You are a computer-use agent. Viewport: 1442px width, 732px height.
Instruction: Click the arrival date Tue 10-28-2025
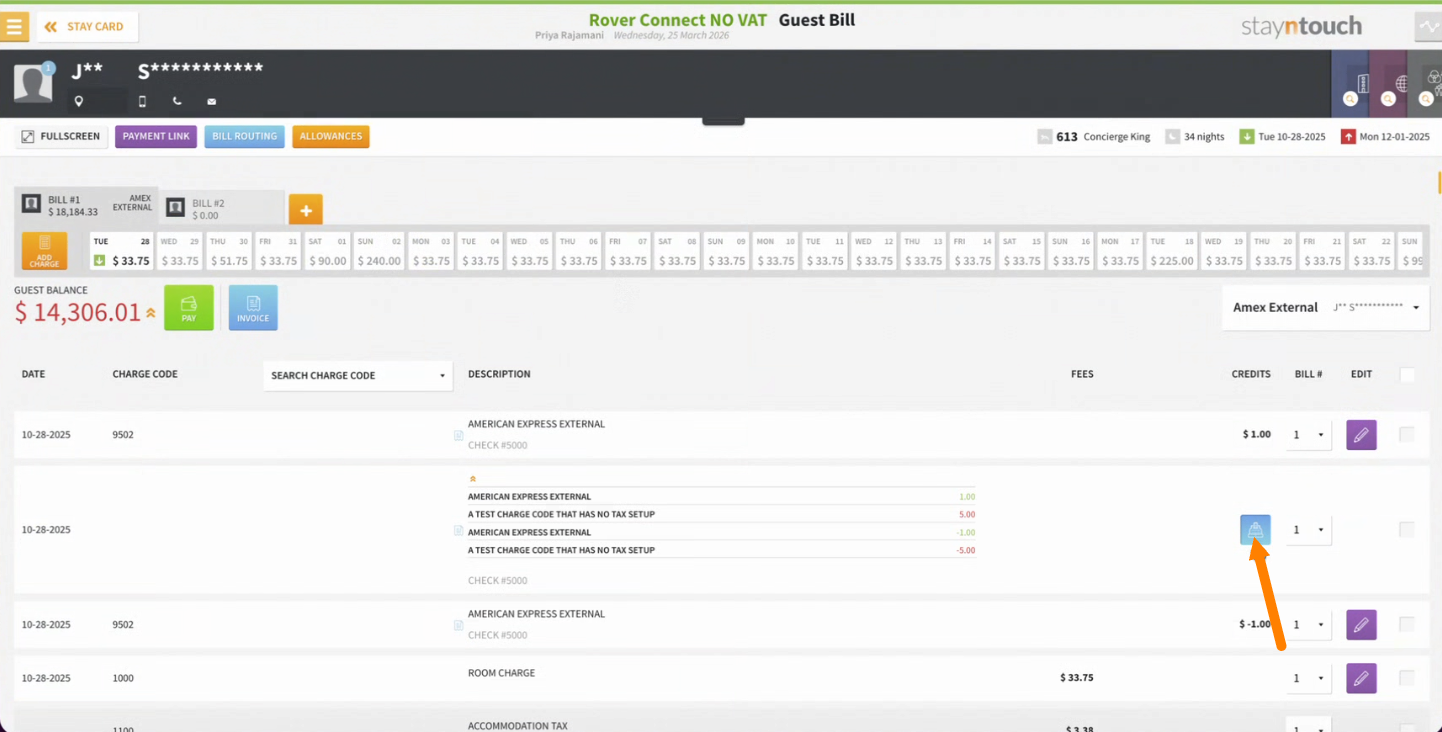pos(1292,137)
